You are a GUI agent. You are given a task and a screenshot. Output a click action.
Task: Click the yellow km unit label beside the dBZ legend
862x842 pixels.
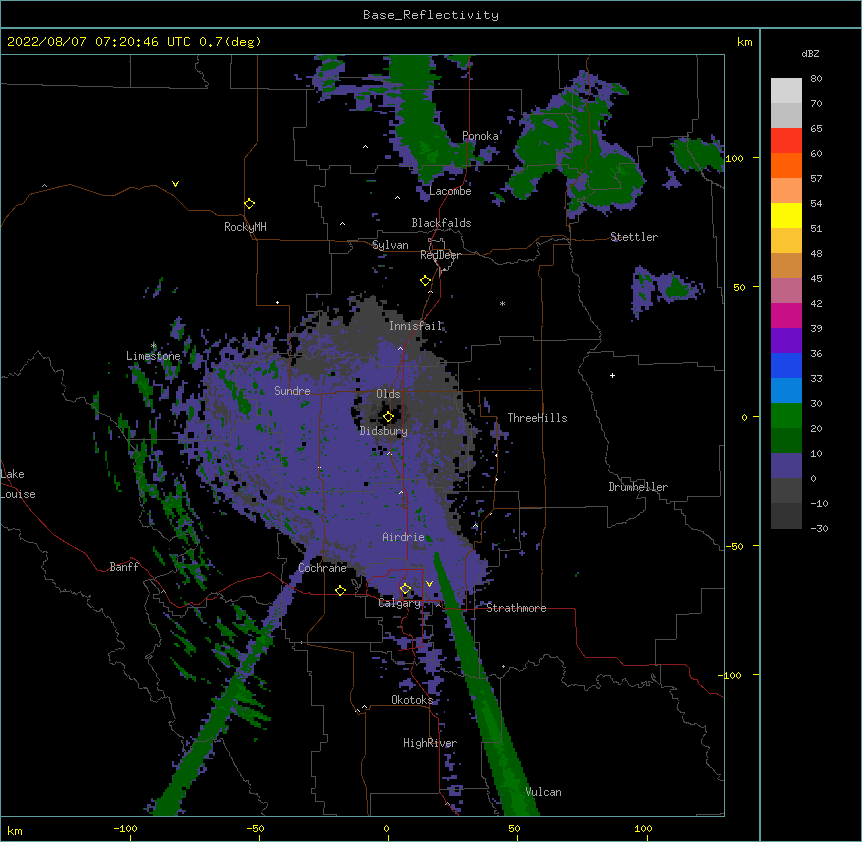tap(744, 42)
